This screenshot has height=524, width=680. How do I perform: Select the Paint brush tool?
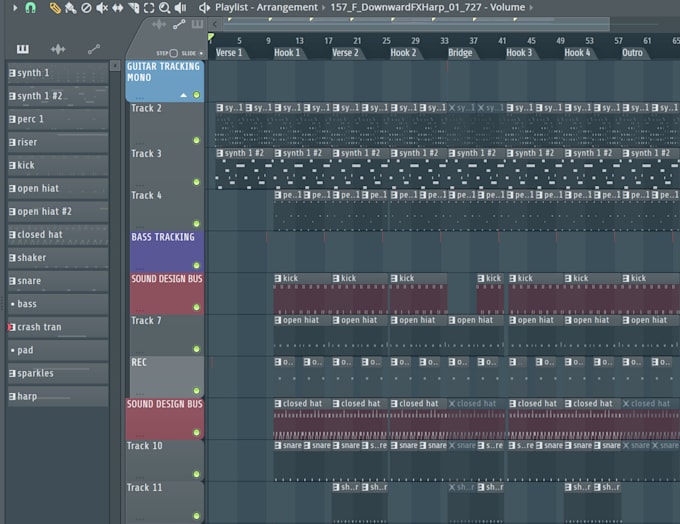[x=70, y=8]
